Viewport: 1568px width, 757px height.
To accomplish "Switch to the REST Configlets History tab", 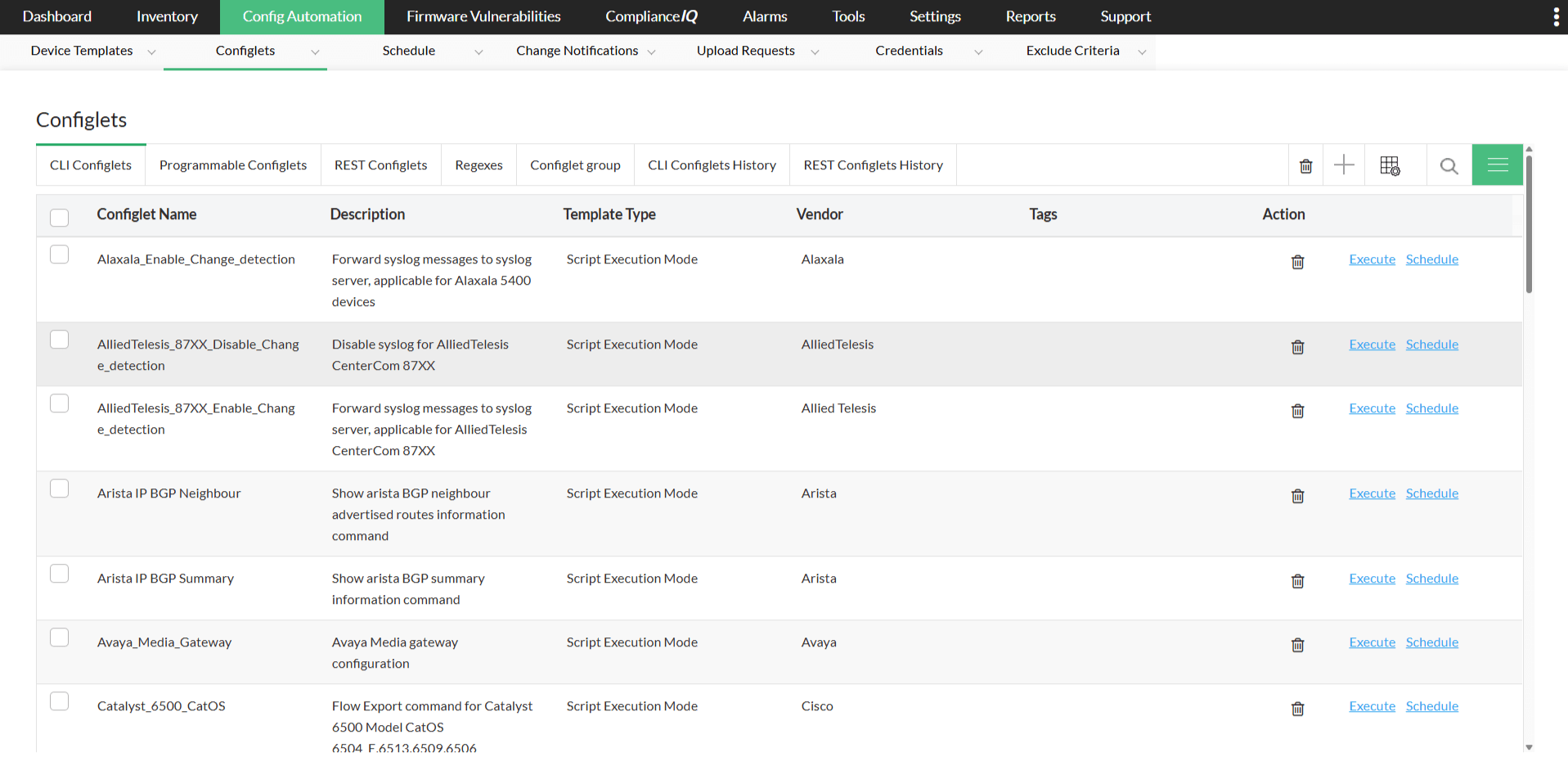I will tap(873, 164).
